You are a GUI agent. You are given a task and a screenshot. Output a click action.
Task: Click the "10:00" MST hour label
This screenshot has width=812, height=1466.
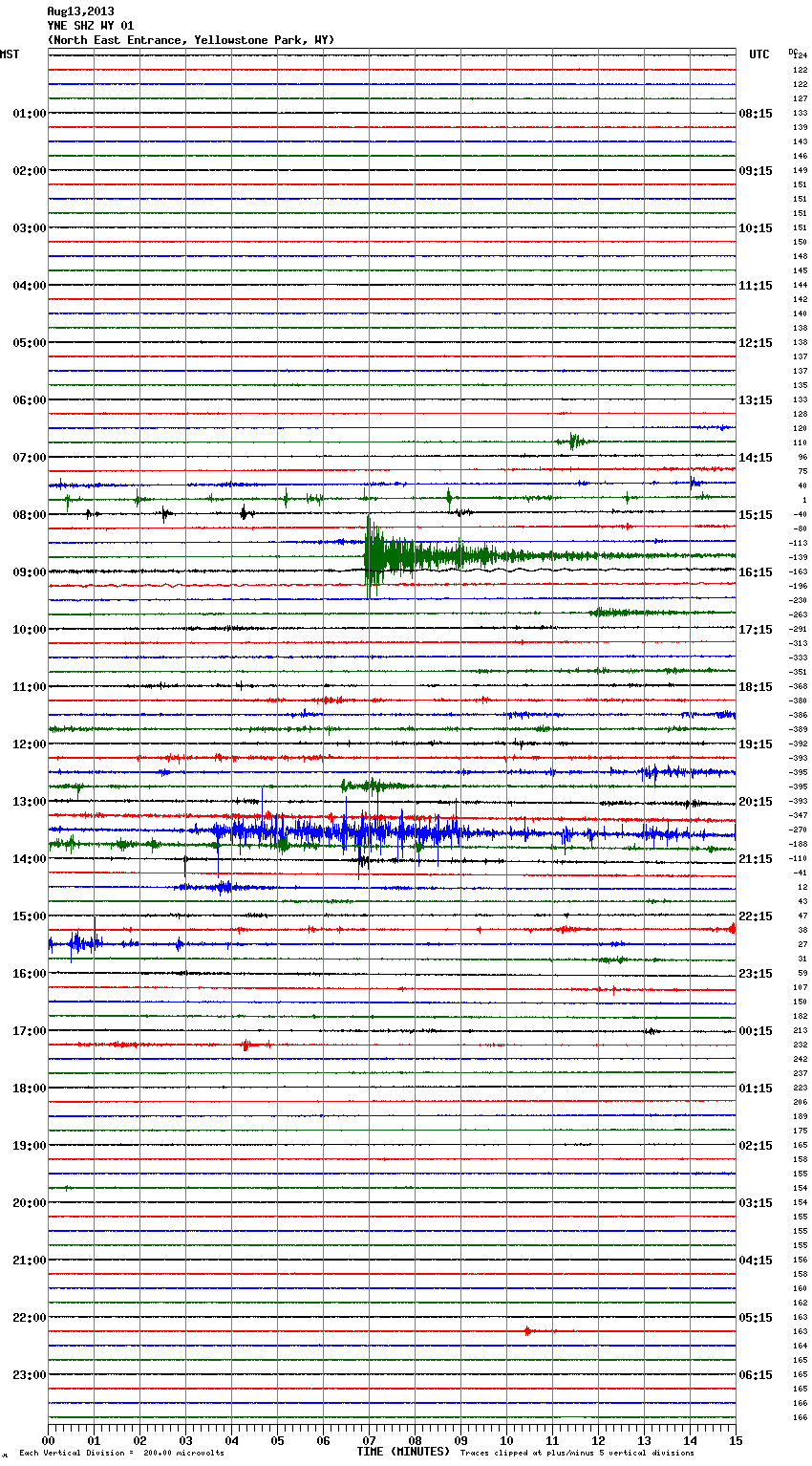pos(30,630)
